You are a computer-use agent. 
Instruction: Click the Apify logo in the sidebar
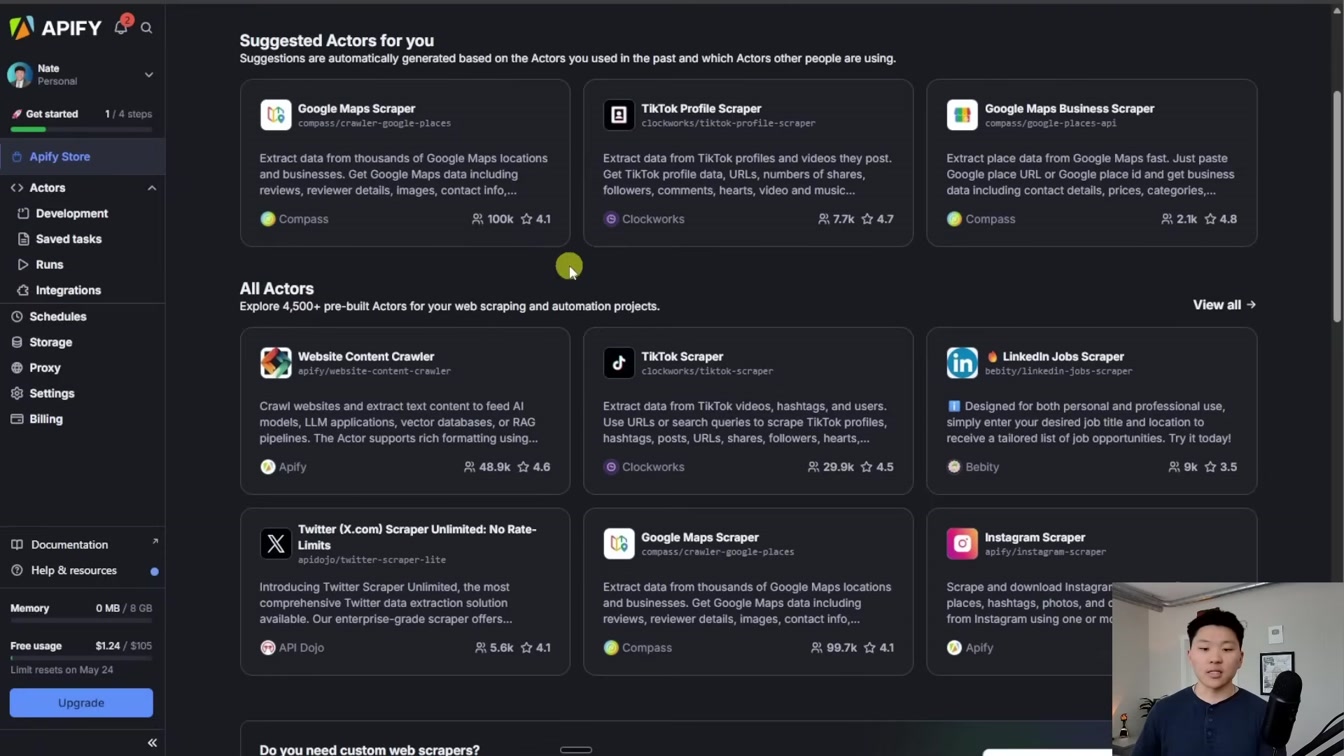(x=56, y=27)
